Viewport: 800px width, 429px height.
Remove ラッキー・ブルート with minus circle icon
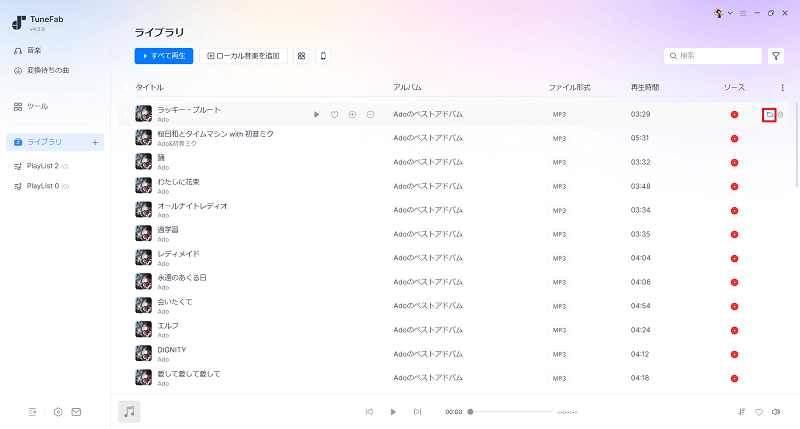pos(370,115)
